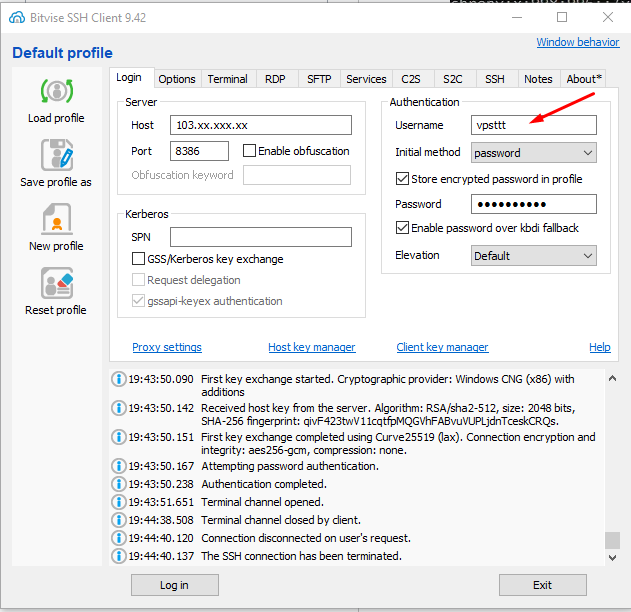The height and width of the screenshot is (612, 631).
Task: Click the log scrollbar down arrow
Action: [612, 558]
